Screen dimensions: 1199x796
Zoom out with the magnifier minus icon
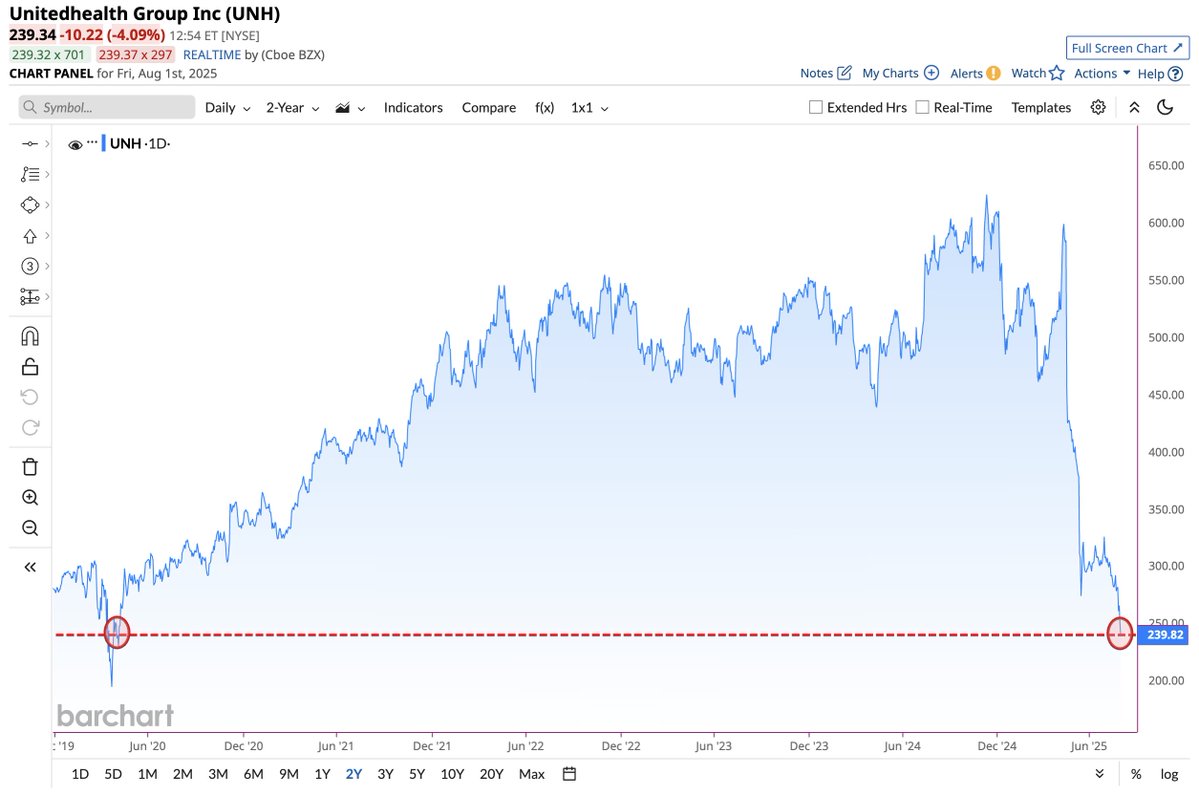[30, 528]
